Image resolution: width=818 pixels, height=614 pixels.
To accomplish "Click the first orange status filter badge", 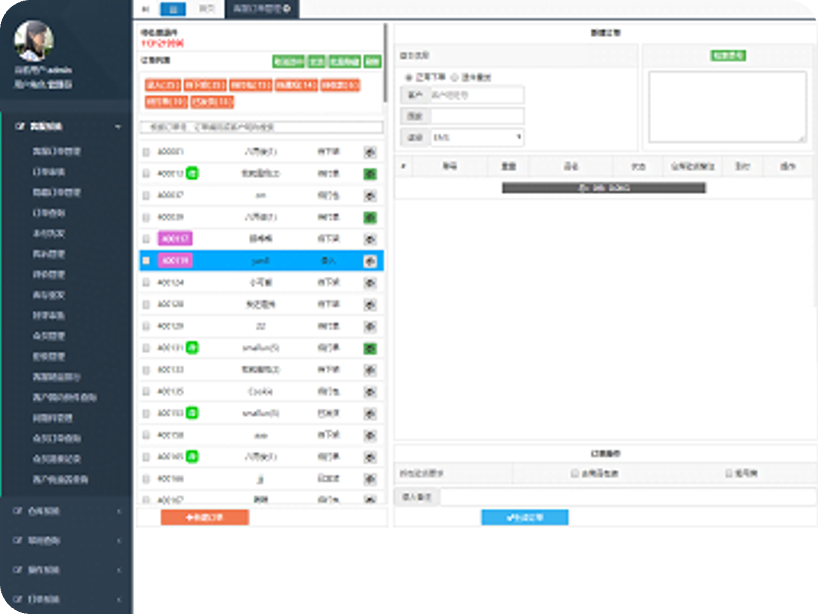I will click(163, 85).
